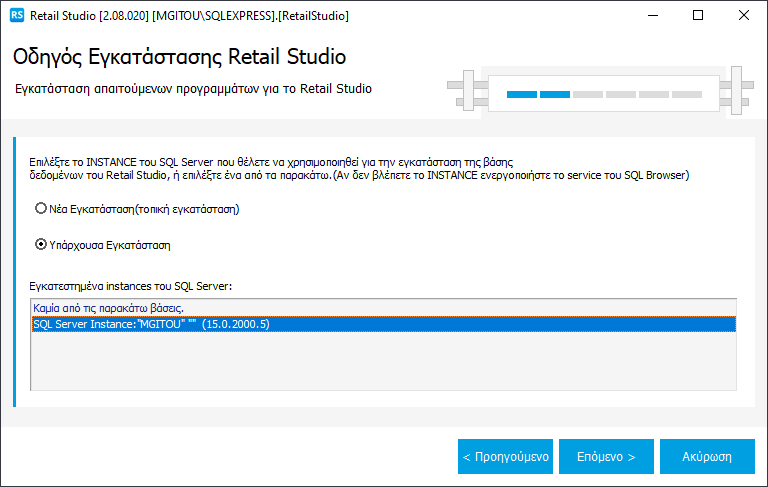Minimize the Retail Studio window
Viewport: 768px width, 487px height.
pyautogui.click(x=652, y=16)
